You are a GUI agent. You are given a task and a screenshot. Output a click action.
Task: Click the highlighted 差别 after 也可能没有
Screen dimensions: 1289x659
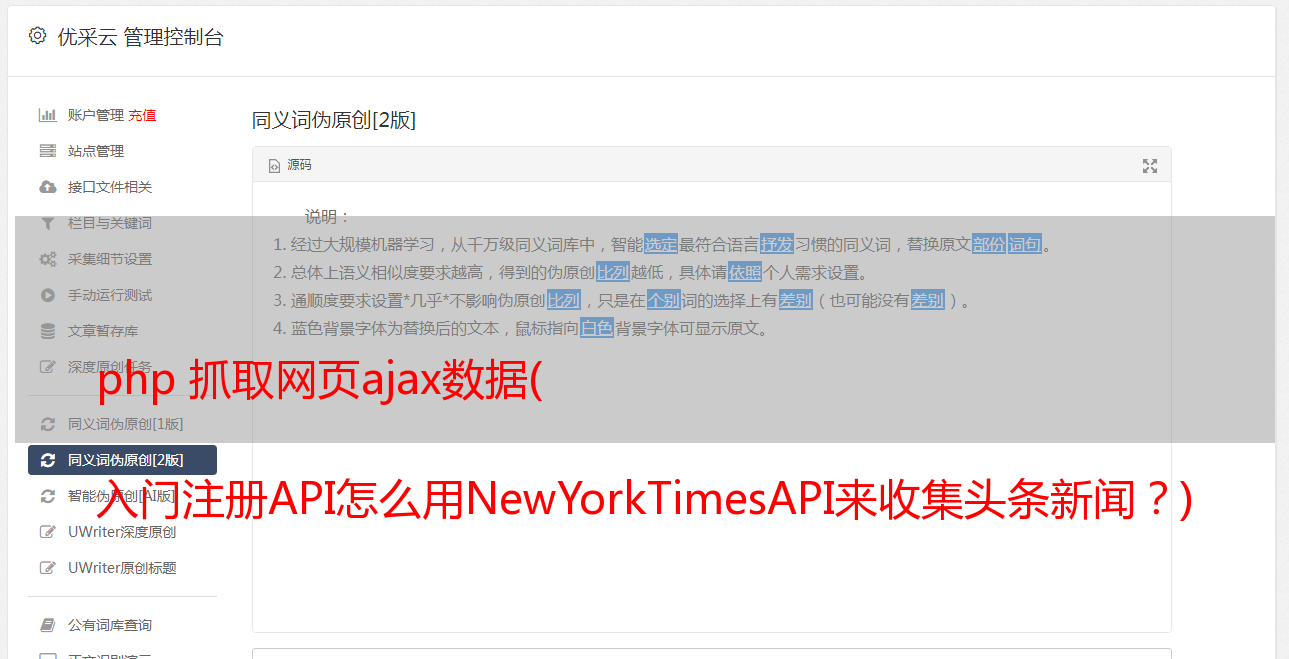928,300
